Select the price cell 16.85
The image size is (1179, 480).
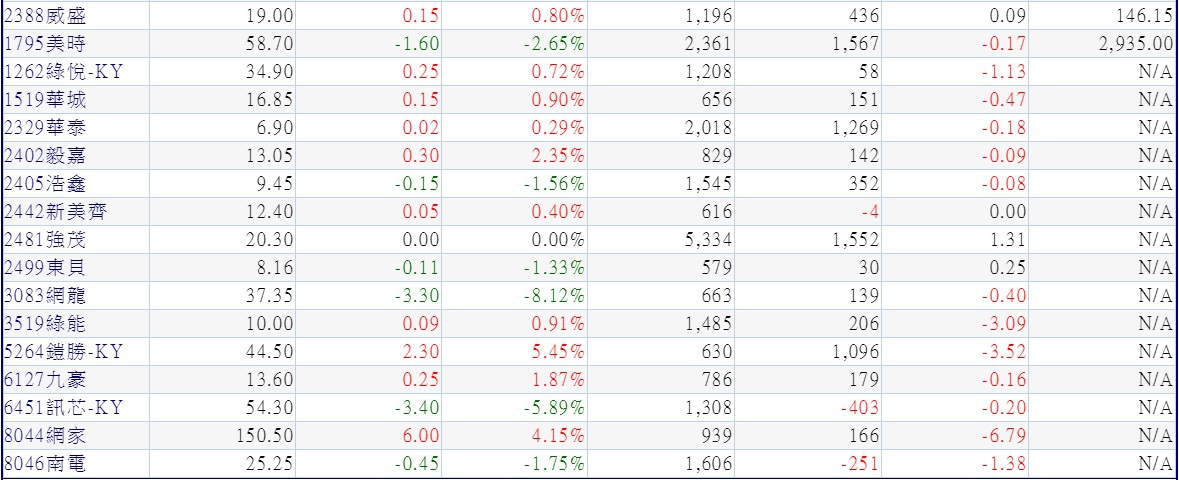point(269,99)
